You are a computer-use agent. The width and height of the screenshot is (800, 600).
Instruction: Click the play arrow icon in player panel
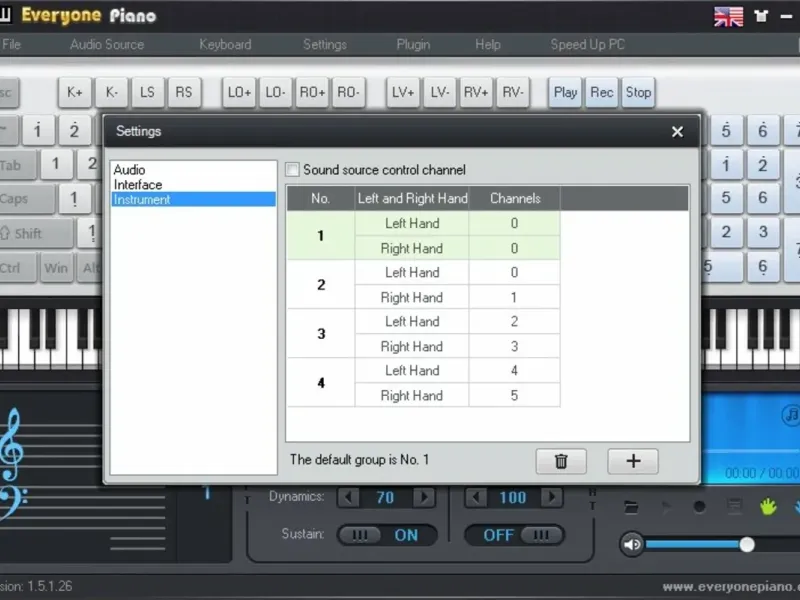click(x=666, y=507)
